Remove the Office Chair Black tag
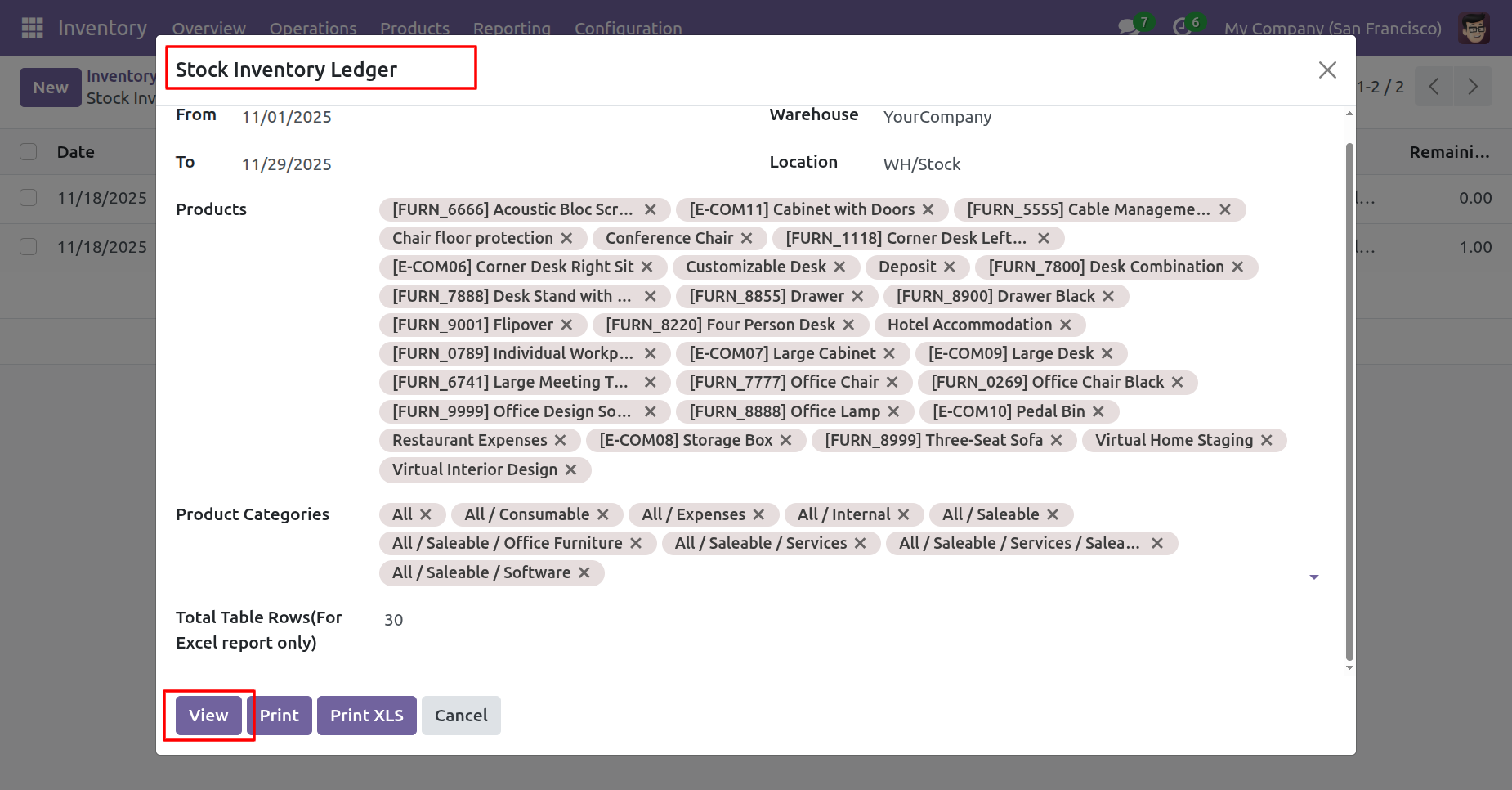The height and width of the screenshot is (790, 1512). pos(1177,383)
